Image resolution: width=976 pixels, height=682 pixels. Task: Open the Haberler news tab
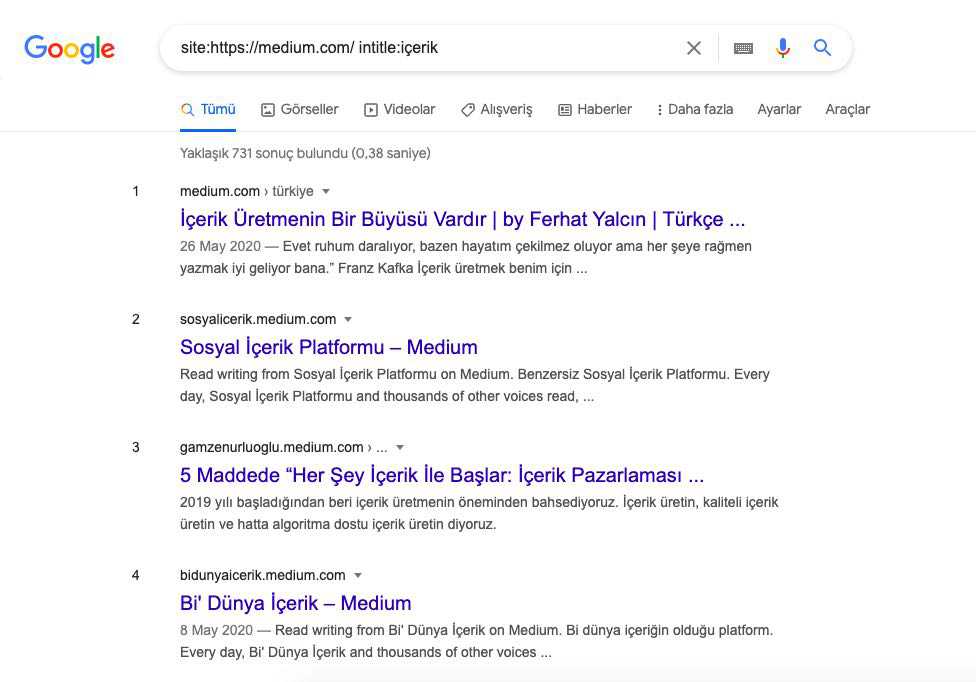pyautogui.click(x=595, y=110)
